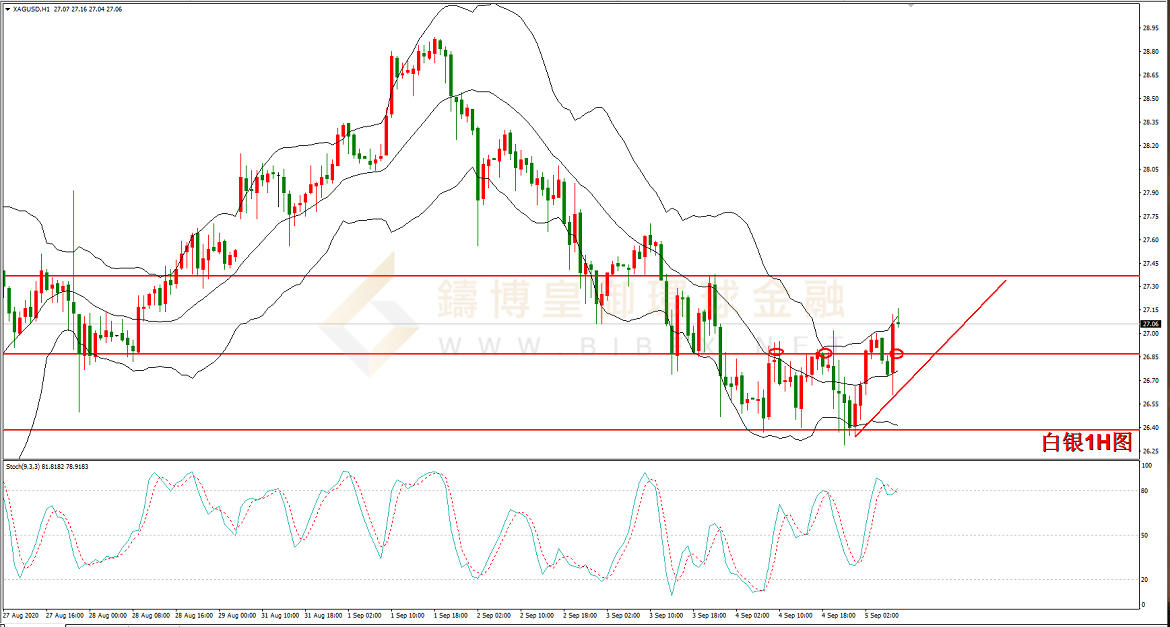The width and height of the screenshot is (1170, 627).
Task: Click the 28.95 price scale label
Action: point(1150,28)
